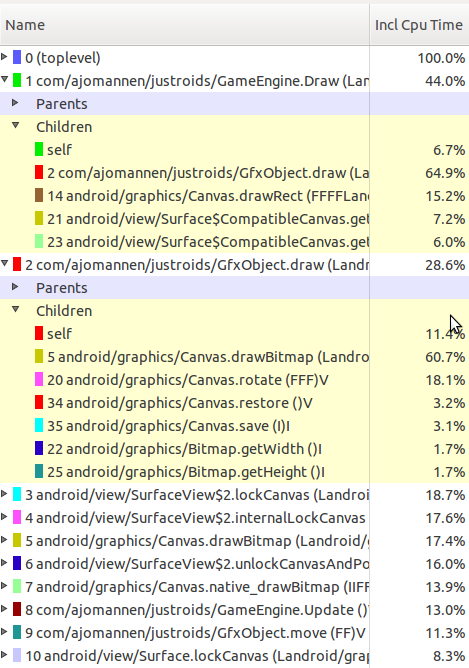This screenshot has height=668, width=469.
Task: Click dark red swatch of GameEngine.Update
Action: coord(17,609)
